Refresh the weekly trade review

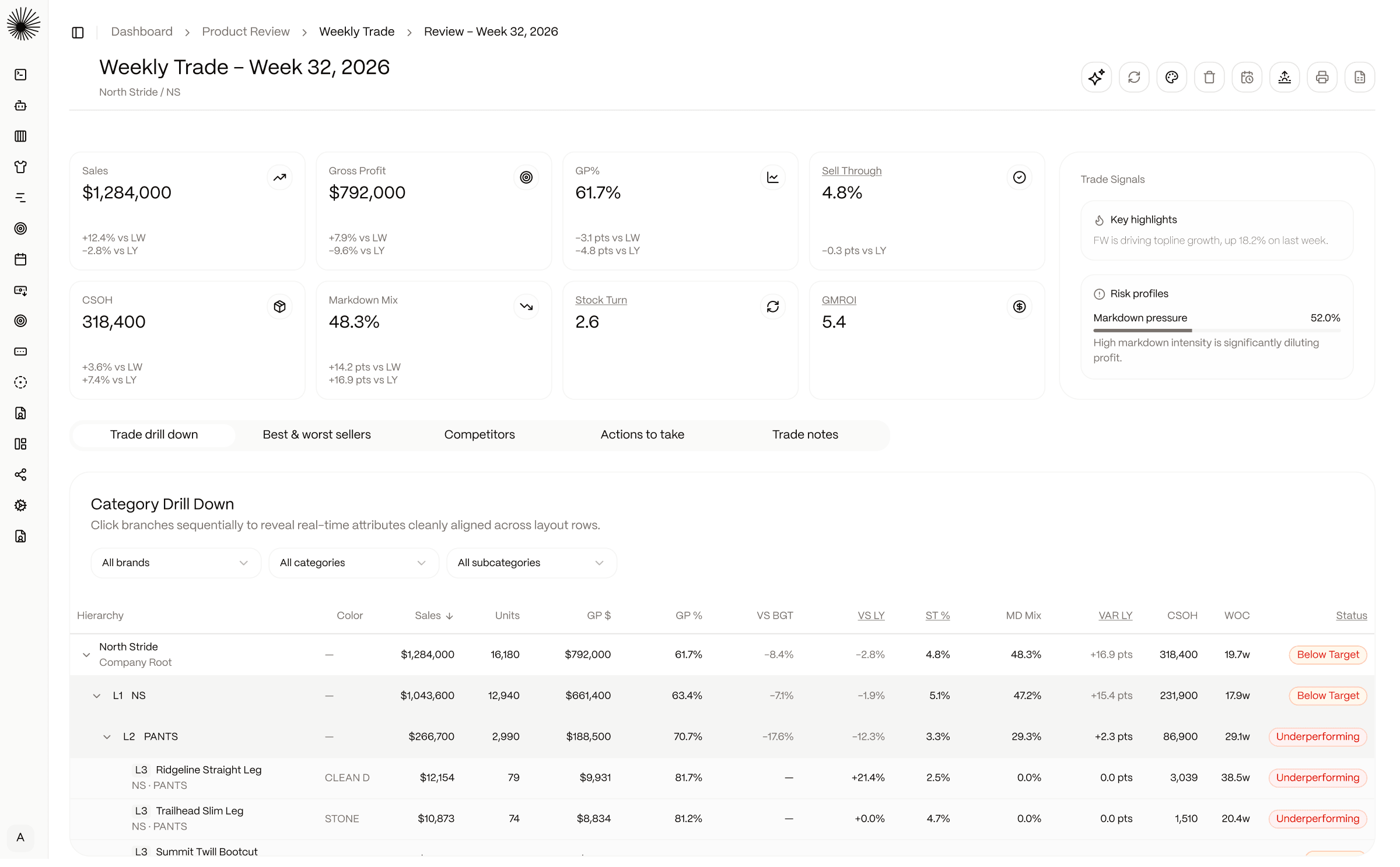1133,77
